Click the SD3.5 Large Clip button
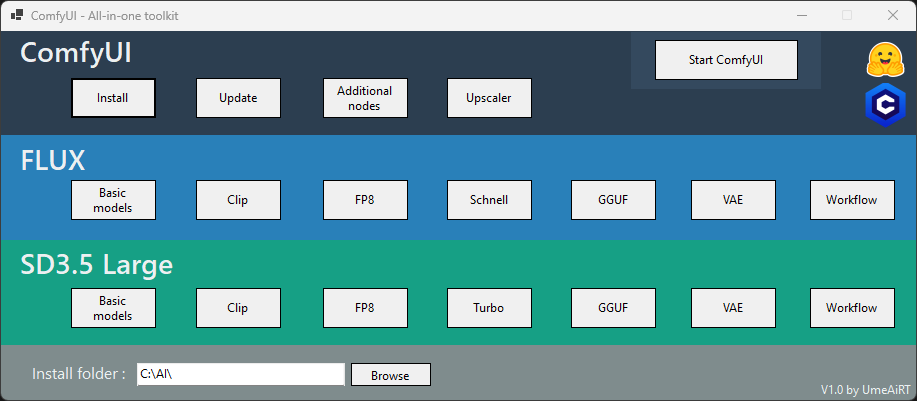Image resolution: width=917 pixels, height=401 pixels. [238, 308]
